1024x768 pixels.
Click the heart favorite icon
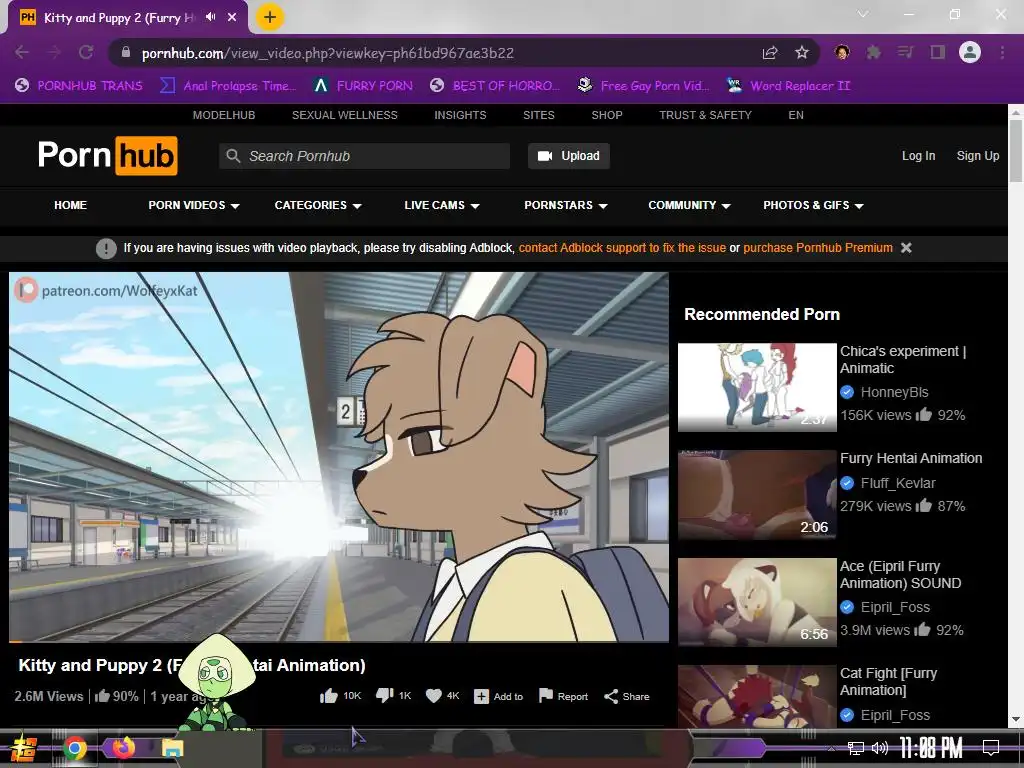tap(434, 696)
